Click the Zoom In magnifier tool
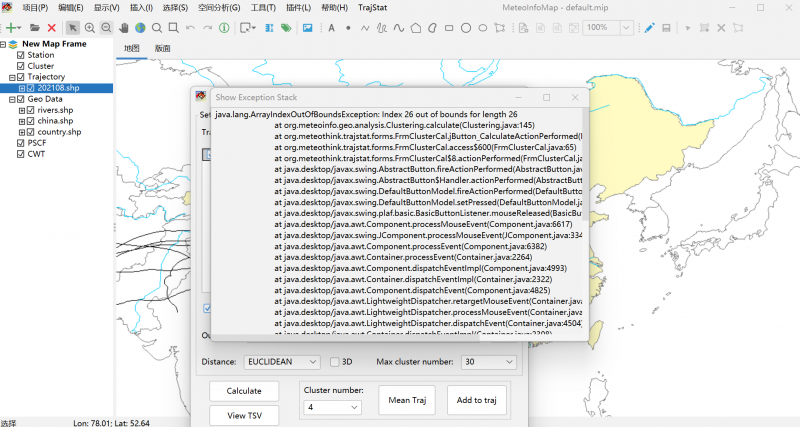 [89, 27]
